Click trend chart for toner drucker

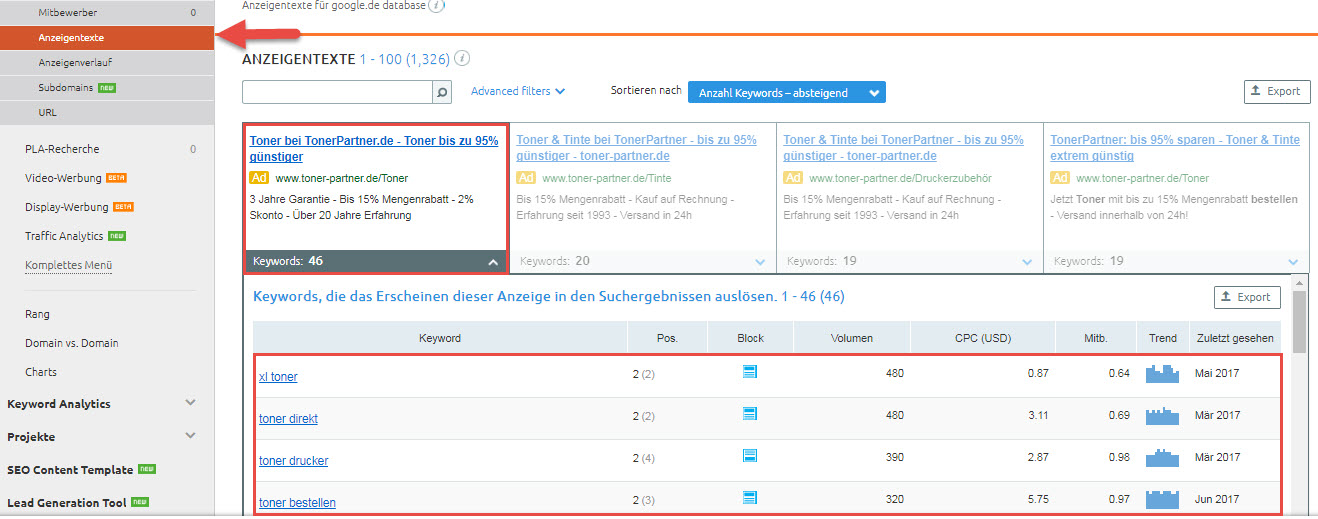[1163, 457]
